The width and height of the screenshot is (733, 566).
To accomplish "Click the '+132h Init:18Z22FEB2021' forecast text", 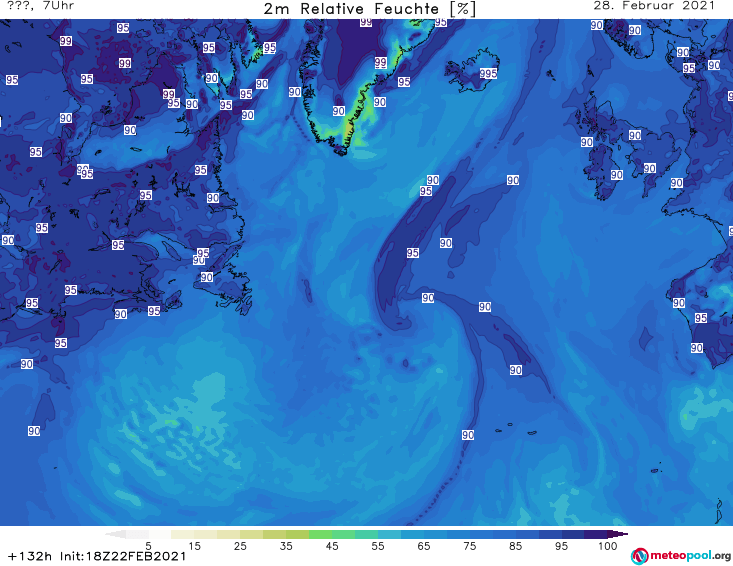I will (97, 556).
